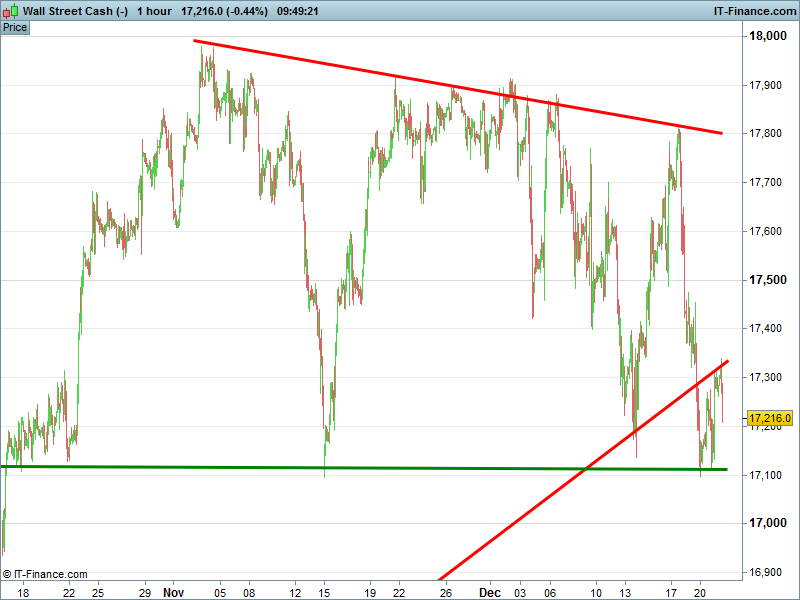Click the 20 date label on time axis
Image resolution: width=800 pixels, height=600 pixels.
[700, 593]
